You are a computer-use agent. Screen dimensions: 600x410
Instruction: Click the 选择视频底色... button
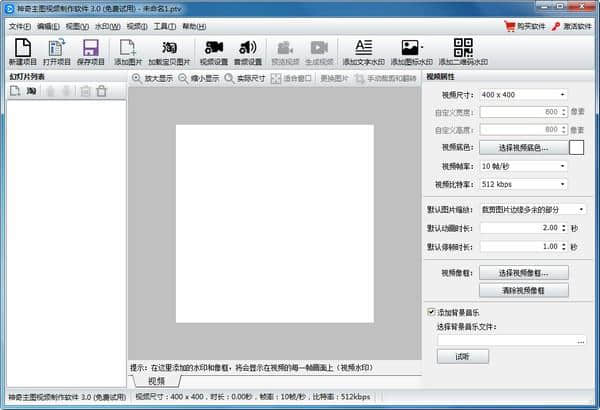click(x=523, y=148)
